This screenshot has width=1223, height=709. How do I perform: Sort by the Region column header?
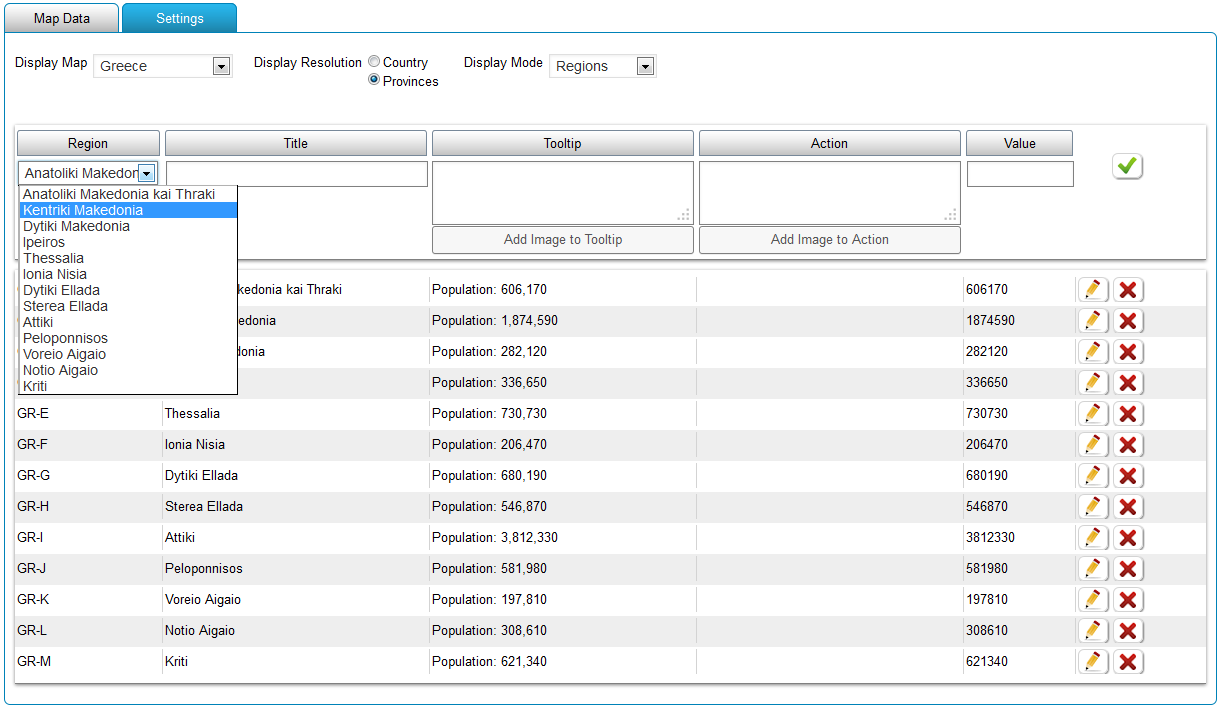point(88,144)
